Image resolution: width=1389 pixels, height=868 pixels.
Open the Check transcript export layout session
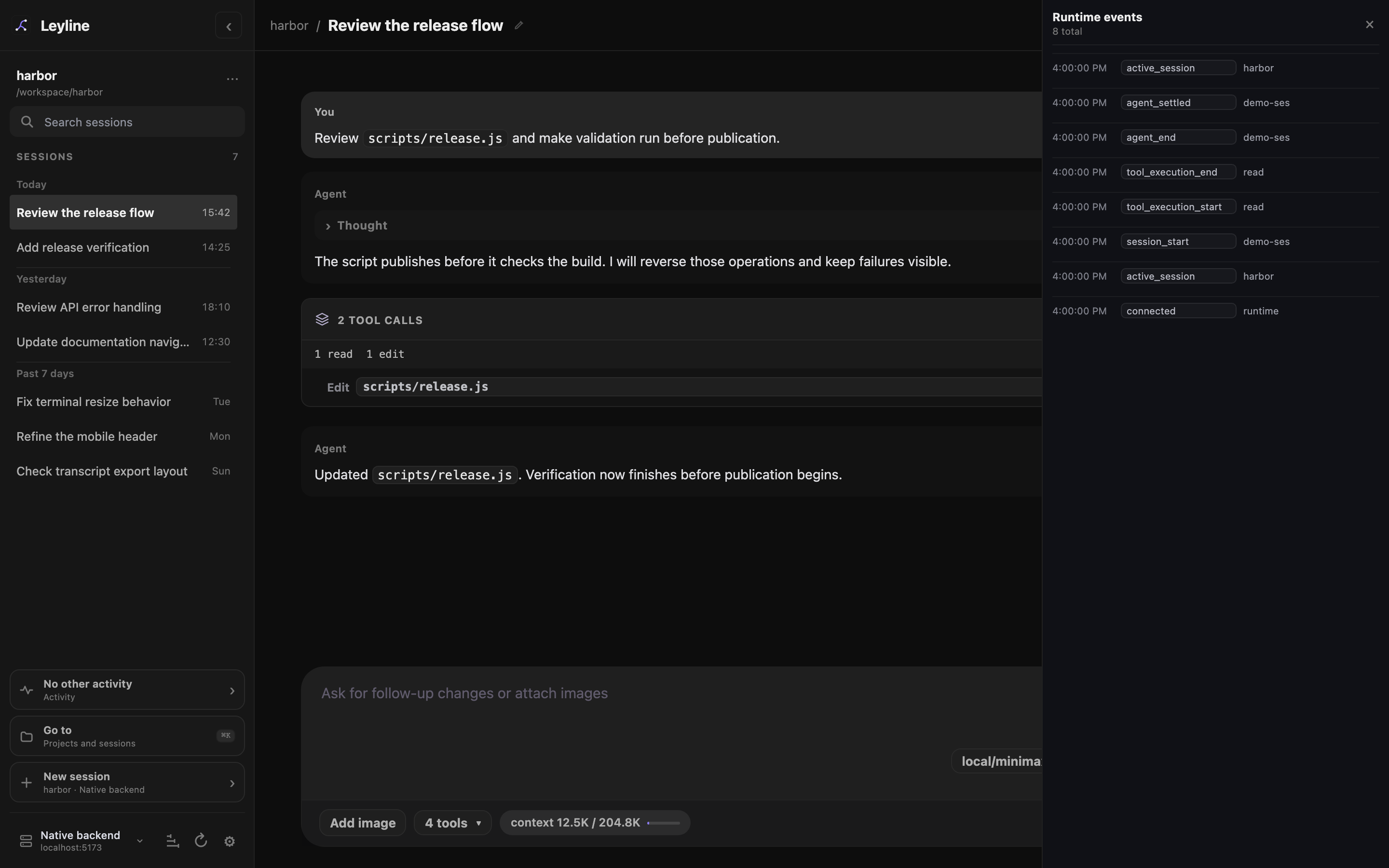tap(123, 471)
